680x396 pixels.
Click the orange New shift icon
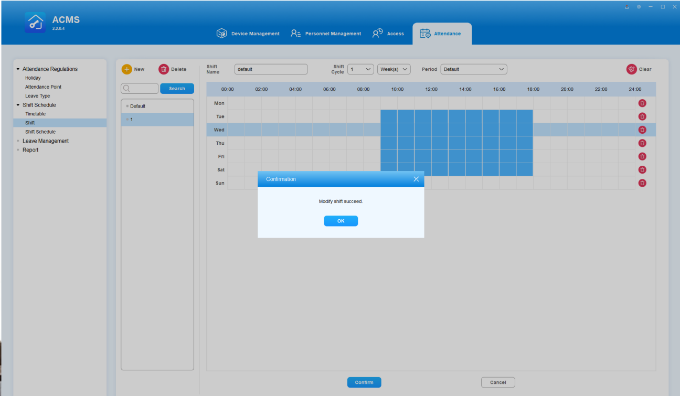tap(127, 69)
